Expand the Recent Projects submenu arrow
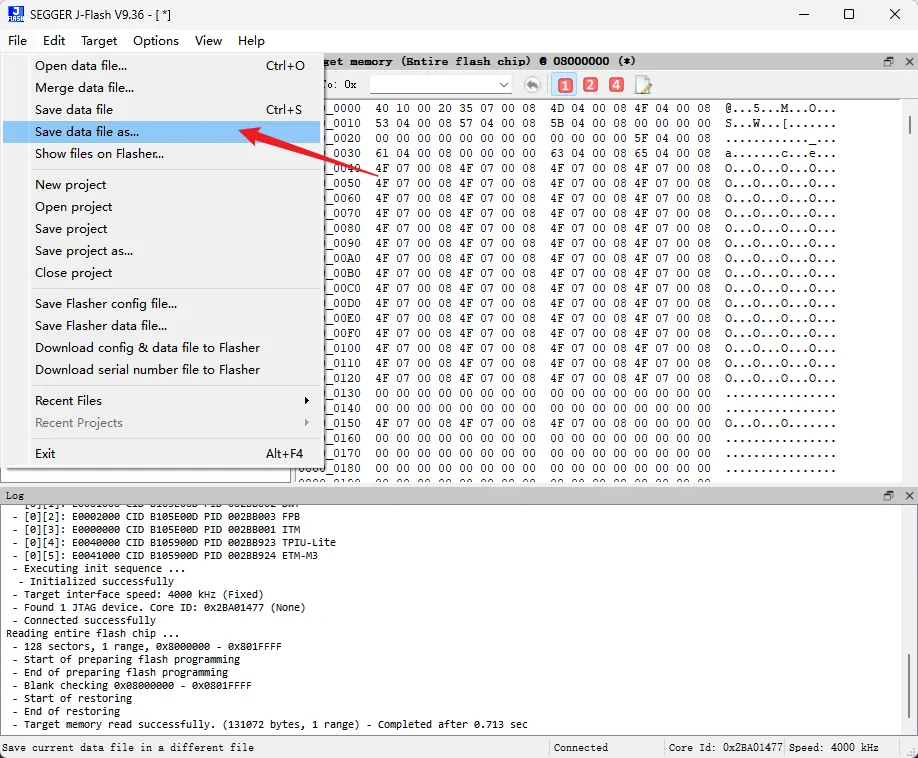The width and height of the screenshot is (918, 758). tap(306, 423)
